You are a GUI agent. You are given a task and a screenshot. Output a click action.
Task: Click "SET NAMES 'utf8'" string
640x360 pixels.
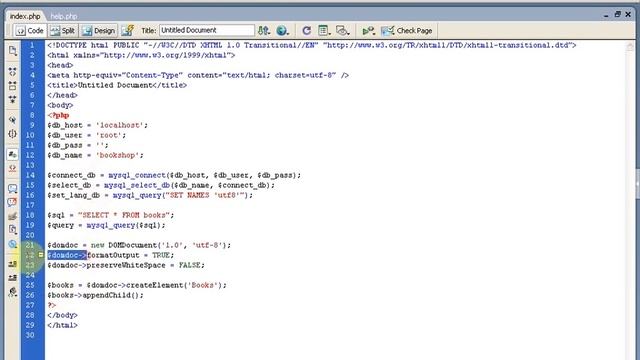pos(205,195)
